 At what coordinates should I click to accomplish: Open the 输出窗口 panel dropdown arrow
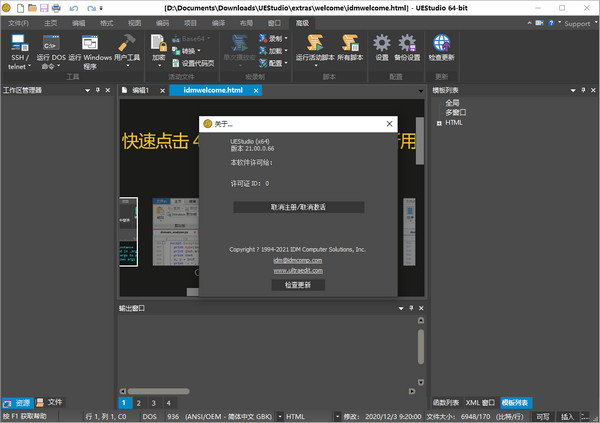click(401, 308)
